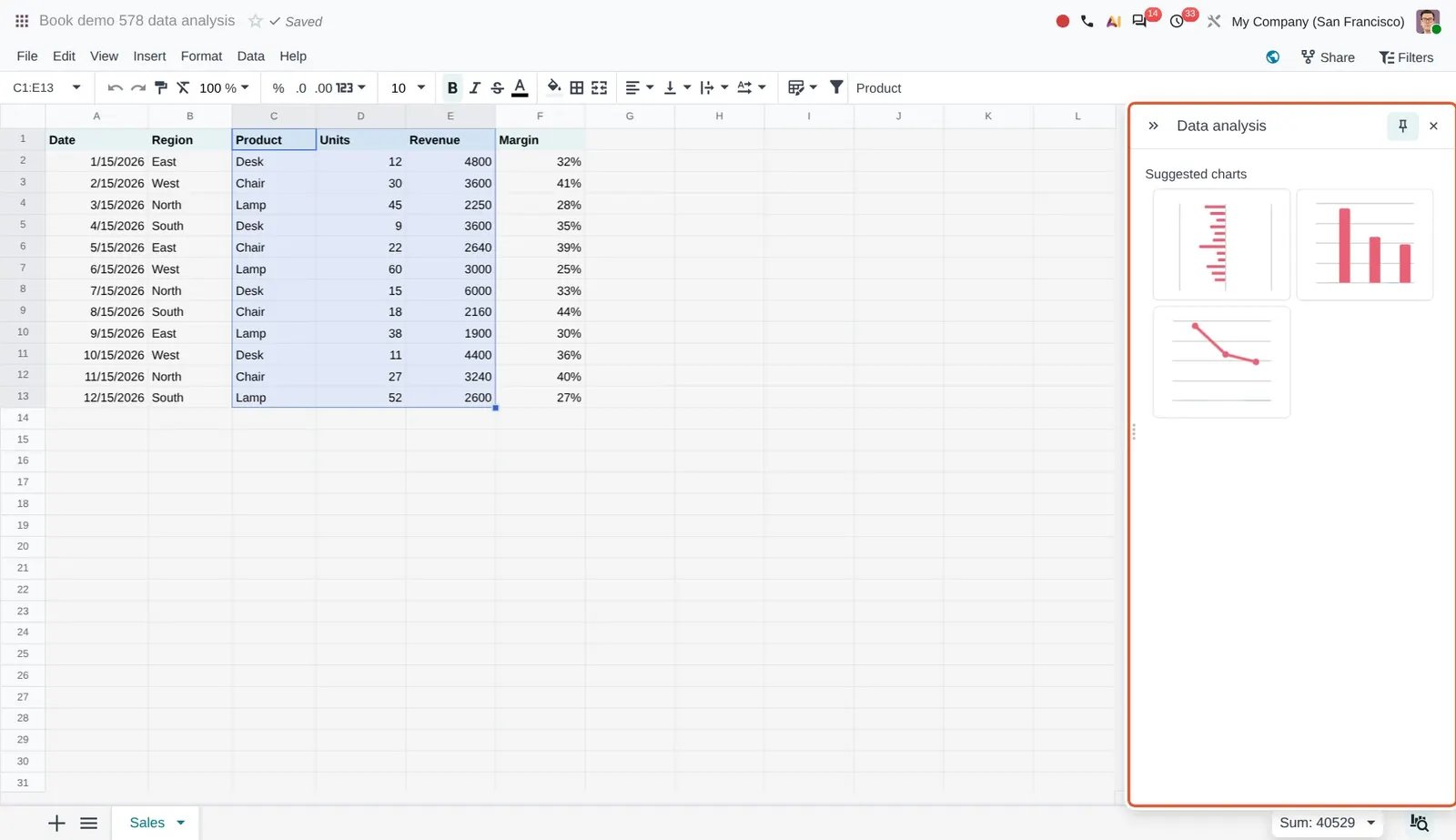Format selection as percent
The image size is (1456, 840).
[x=278, y=88]
